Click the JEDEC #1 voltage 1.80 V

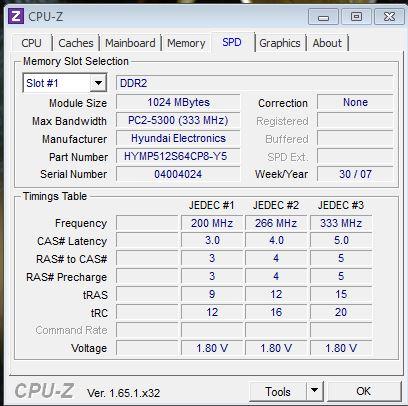pyautogui.click(x=212, y=348)
